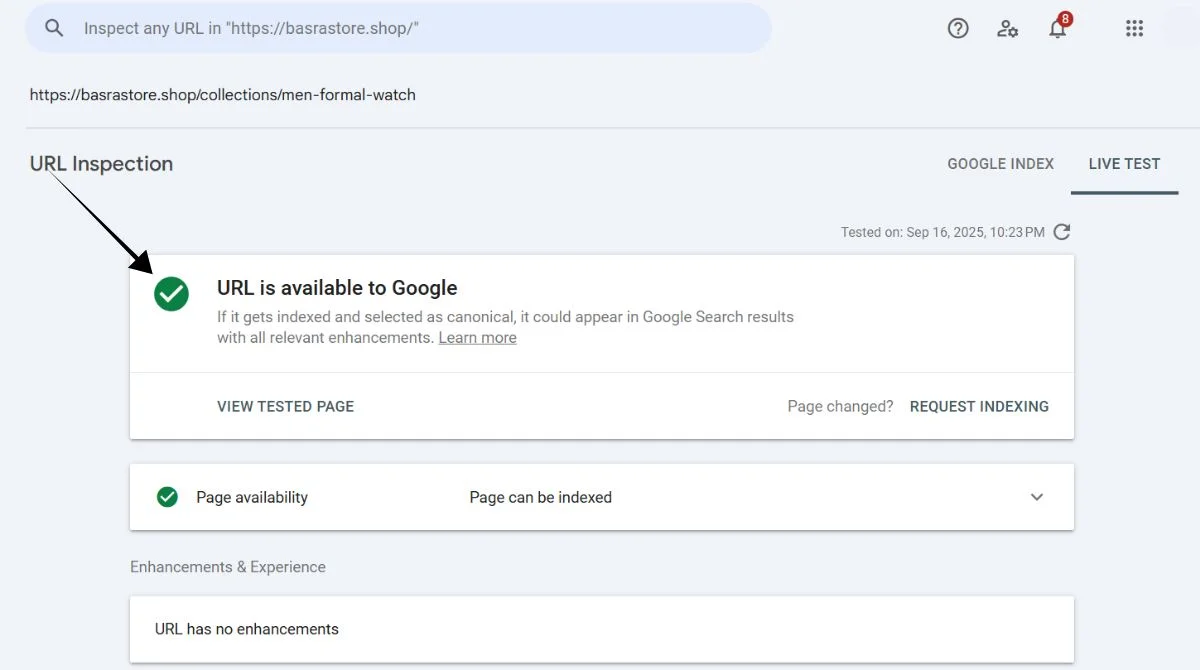Open the notifications bell icon

tap(1058, 27)
